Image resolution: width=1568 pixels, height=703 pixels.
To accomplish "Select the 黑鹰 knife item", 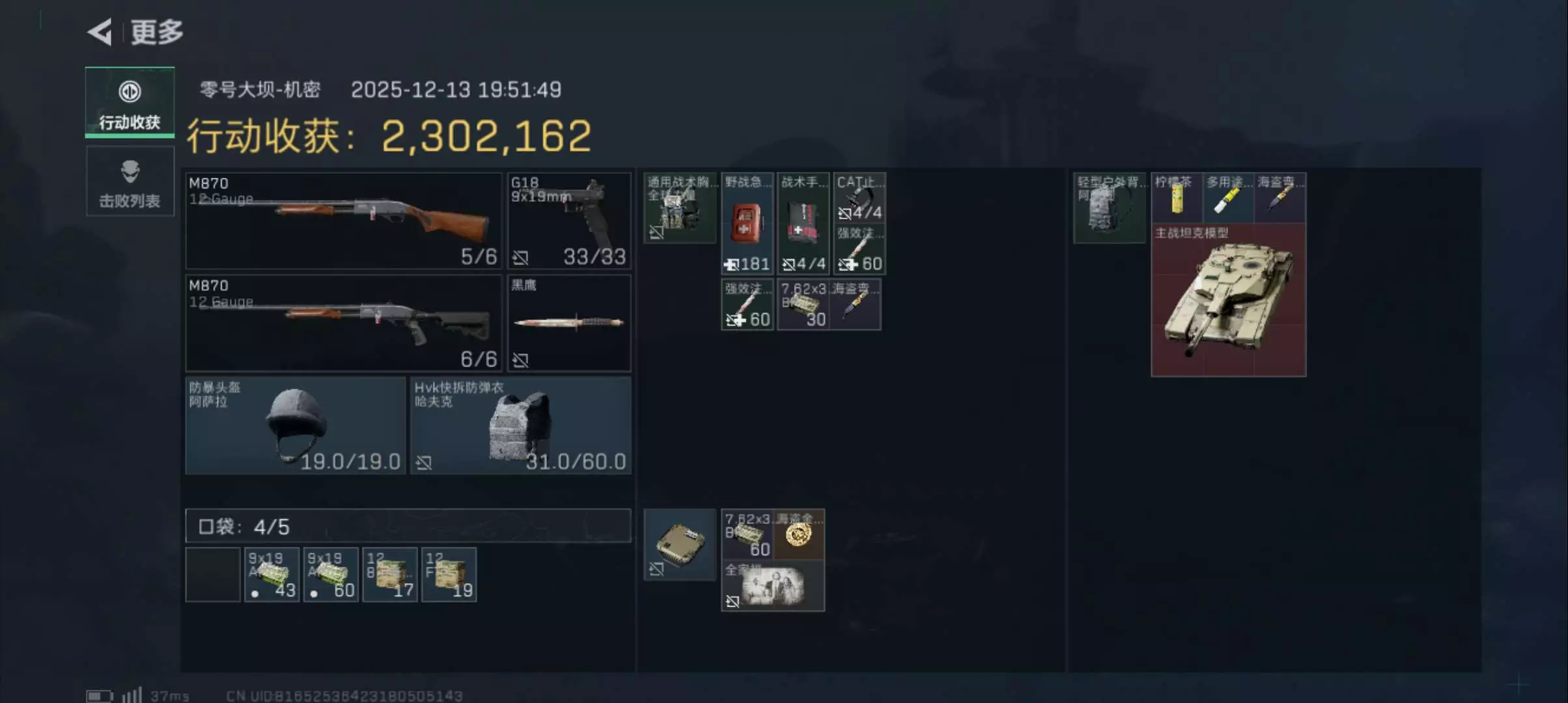I will 569,323.
